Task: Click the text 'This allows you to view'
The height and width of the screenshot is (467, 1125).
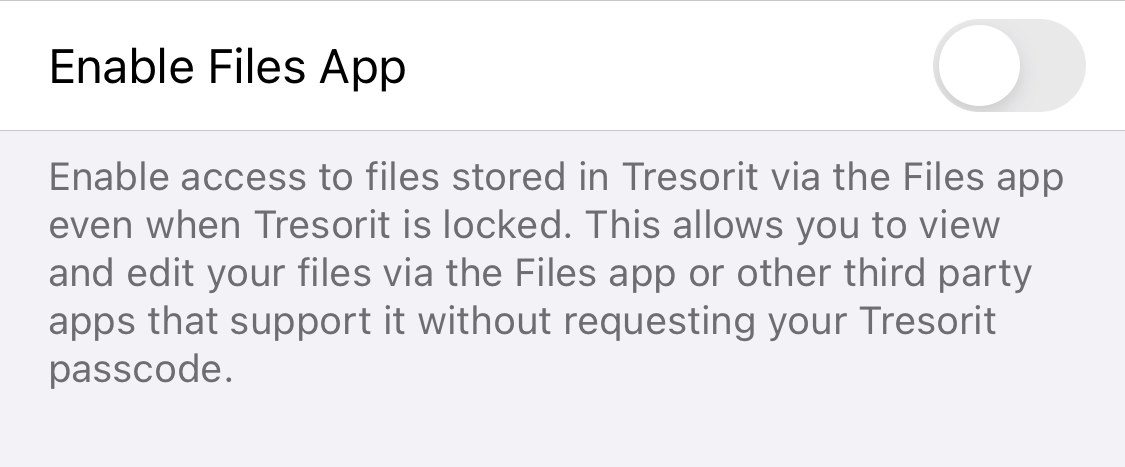Action: click(x=794, y=227)
